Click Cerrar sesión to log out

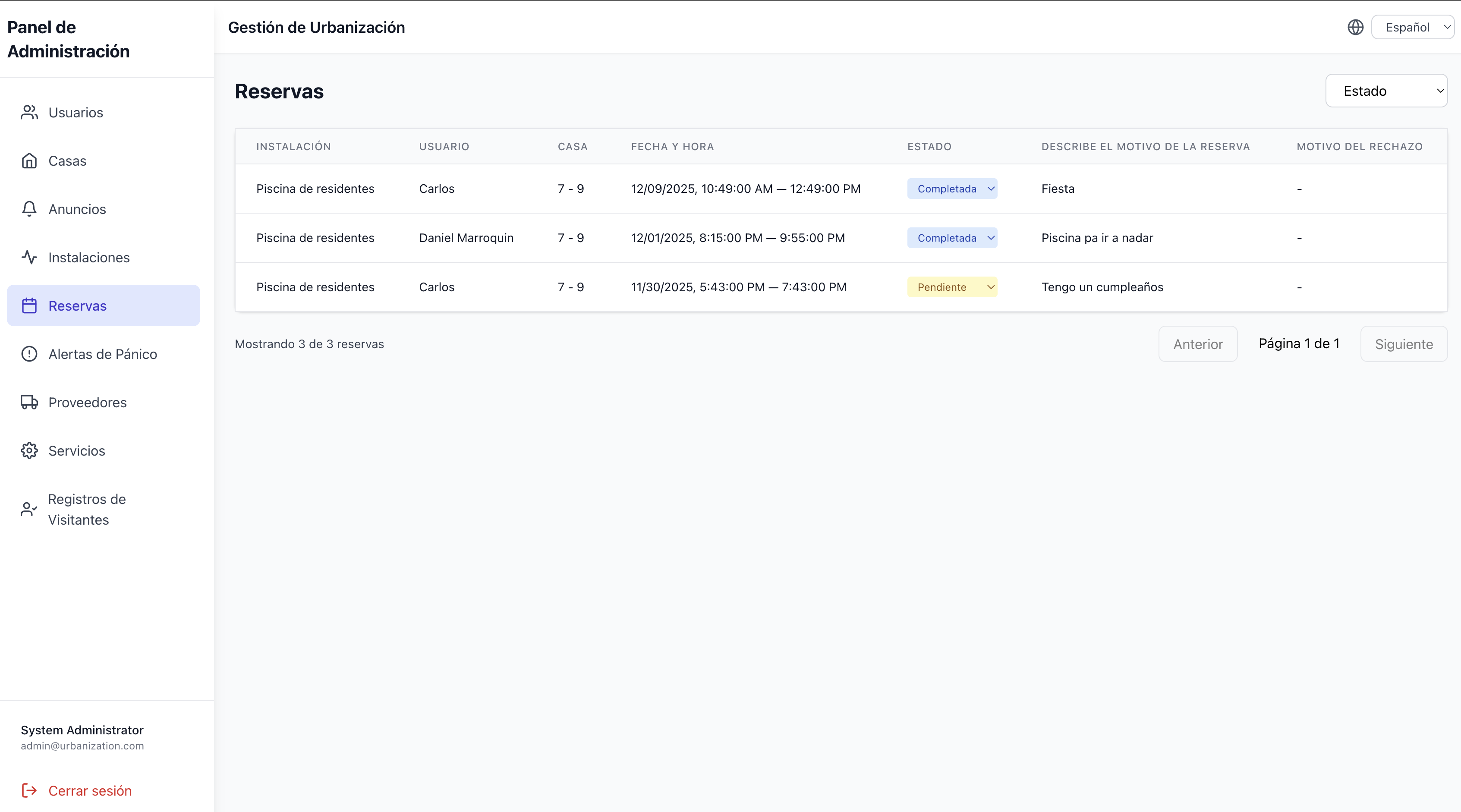[x=90, y=790]
